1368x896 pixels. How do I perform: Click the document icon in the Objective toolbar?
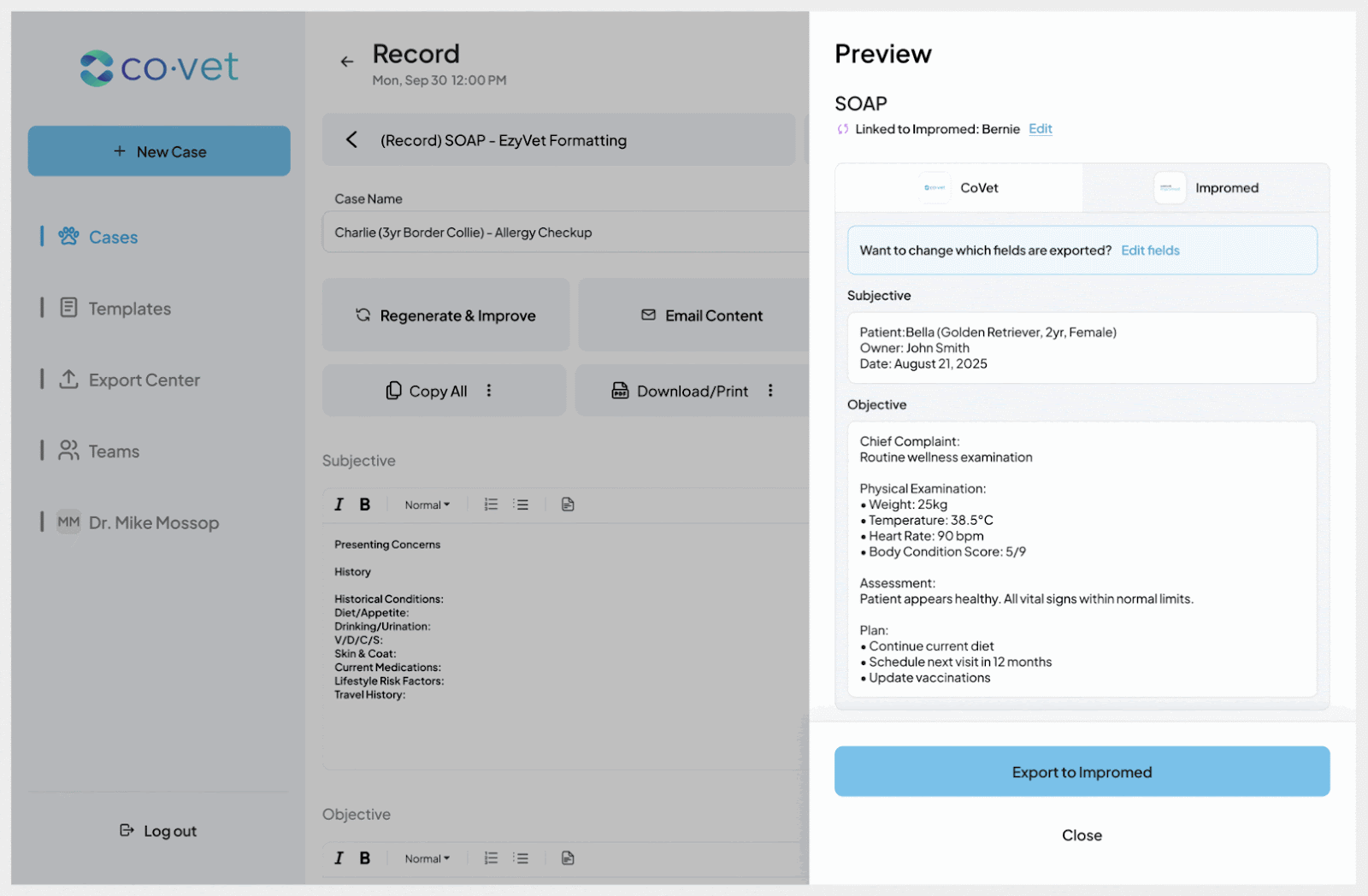pos(568,858)
